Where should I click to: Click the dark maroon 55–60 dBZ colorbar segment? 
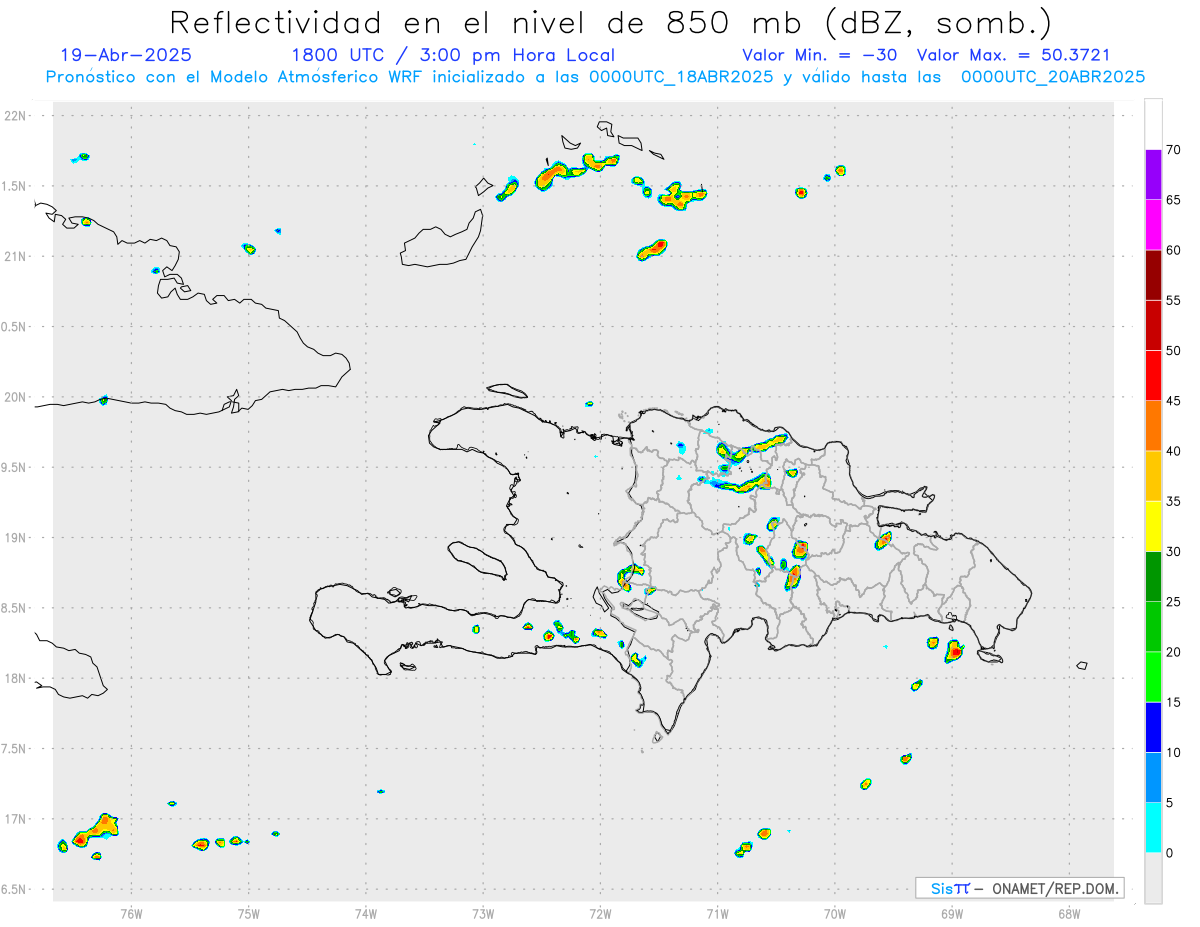[1153, 275]
